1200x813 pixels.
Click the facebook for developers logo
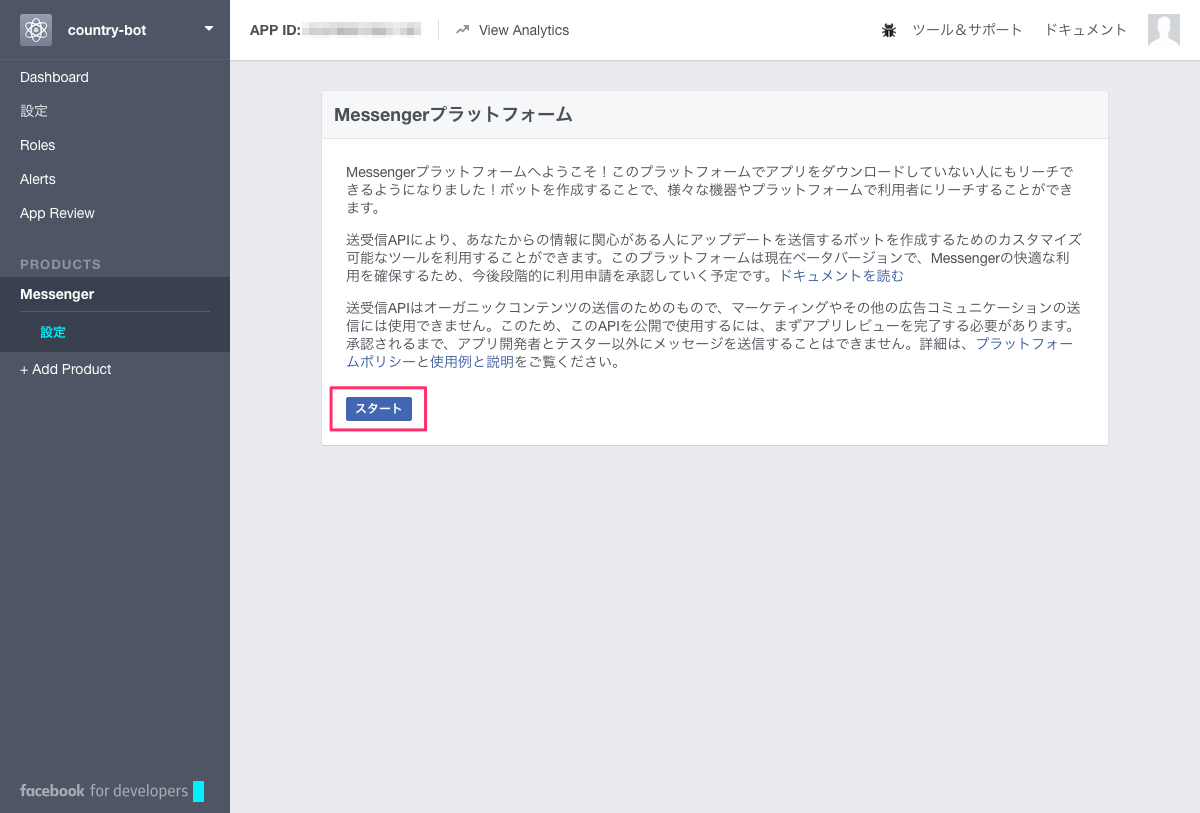coord(104,791)
